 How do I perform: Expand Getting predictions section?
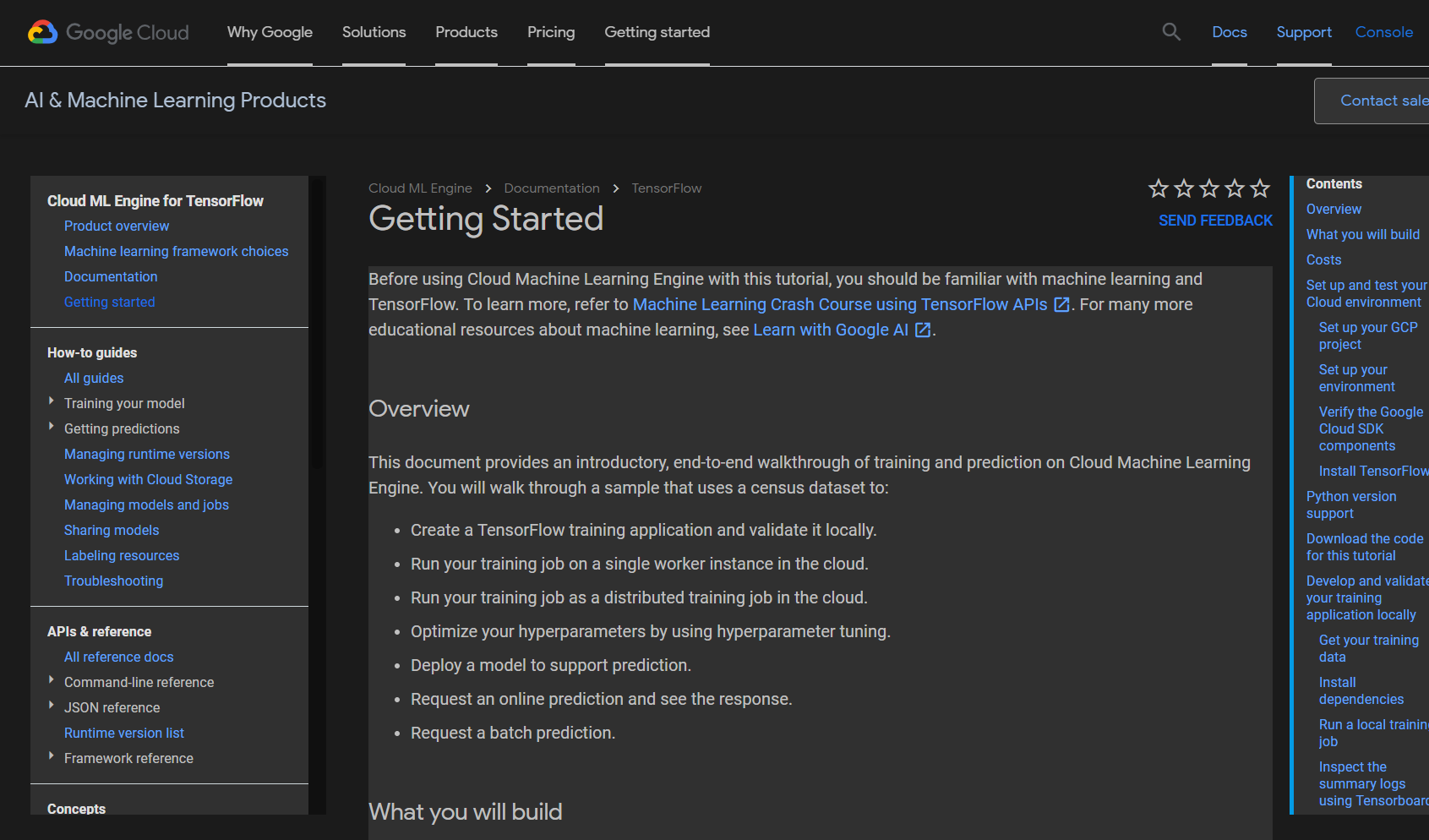[x=52, y=427]
